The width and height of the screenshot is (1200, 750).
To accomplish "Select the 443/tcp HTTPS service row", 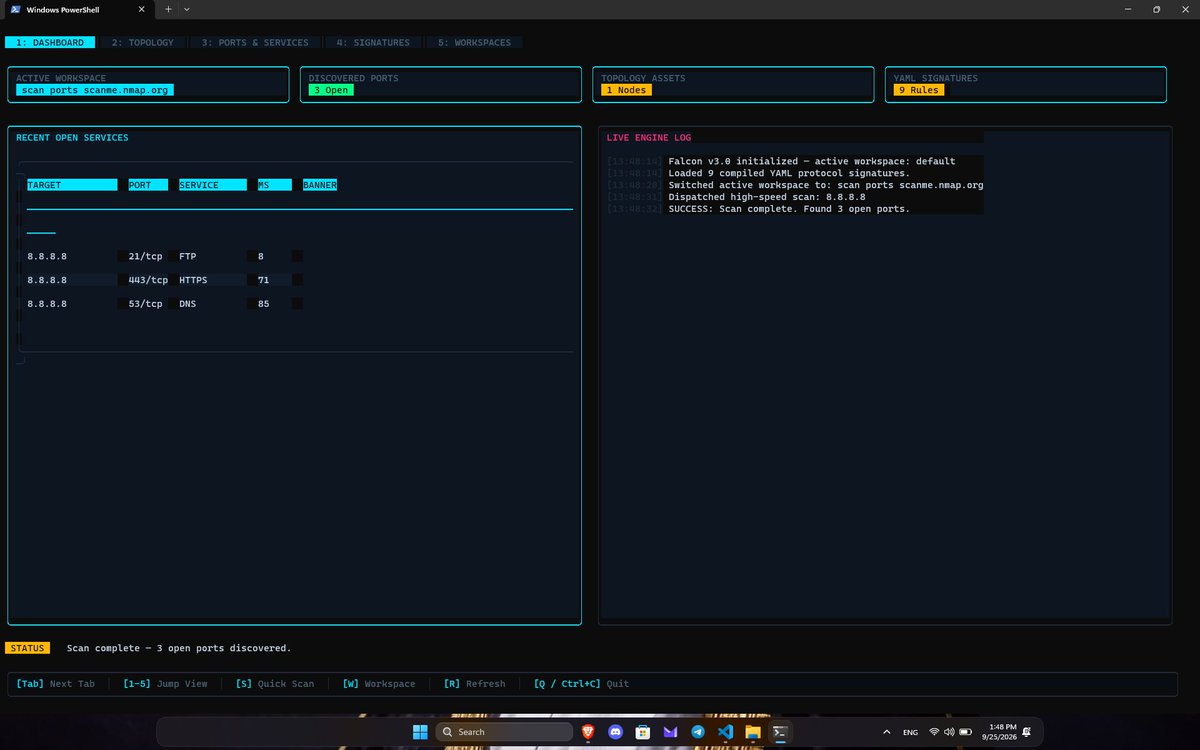I will pyautogui.click(x=165, y=280).
